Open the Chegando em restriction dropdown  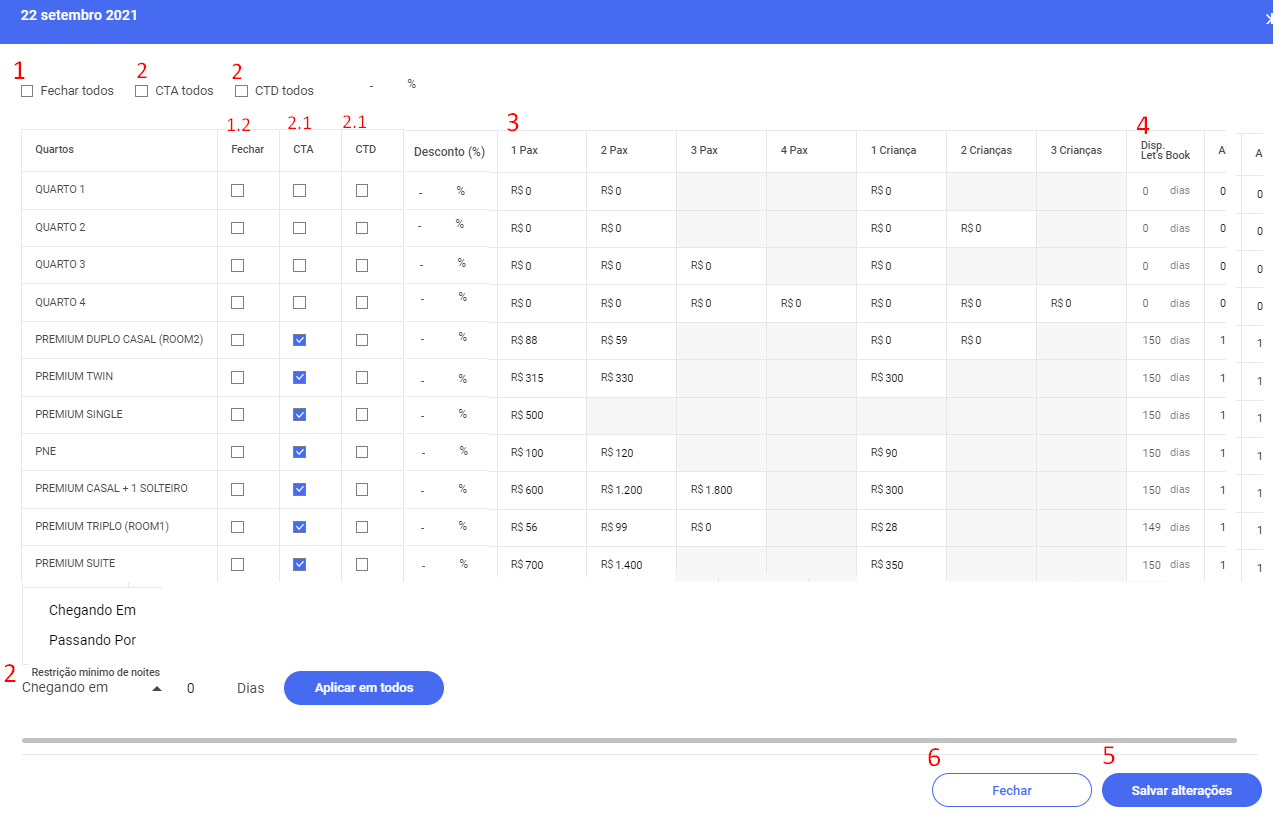click(x=92, y=688)
